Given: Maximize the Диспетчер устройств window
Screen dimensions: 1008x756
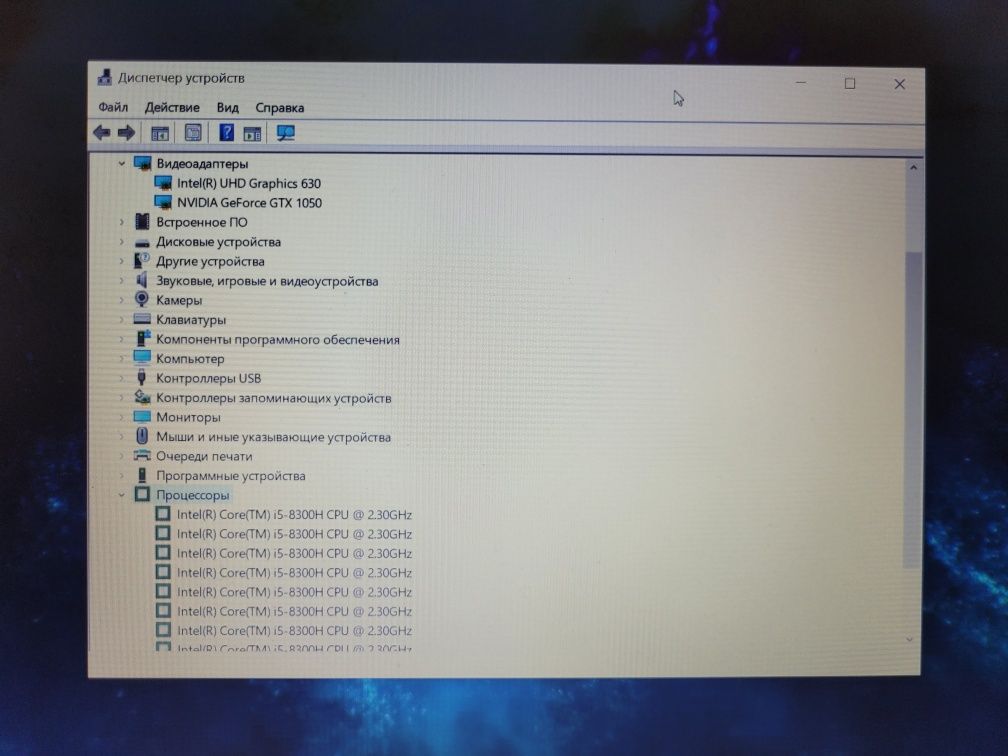Looking at the screenshot, I should 850,84.
